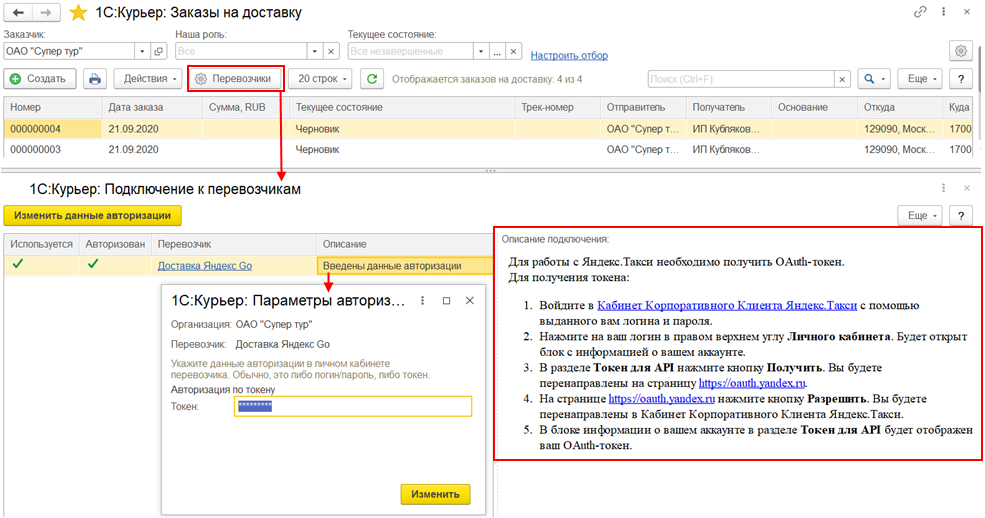
Task: Open the main window's three-dot menu
Action: click(x=944, y=12)
